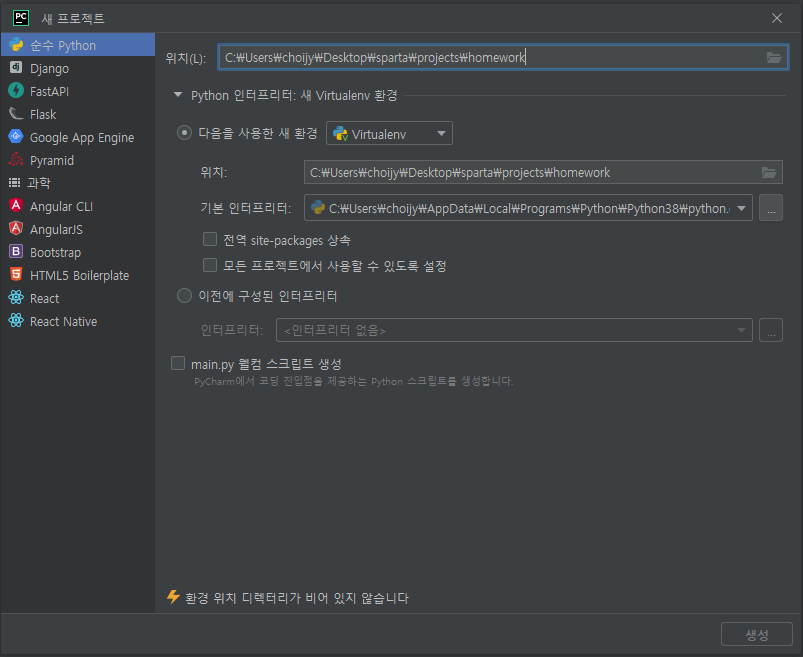Click the React Native atom icon

(x=16, y=321)
